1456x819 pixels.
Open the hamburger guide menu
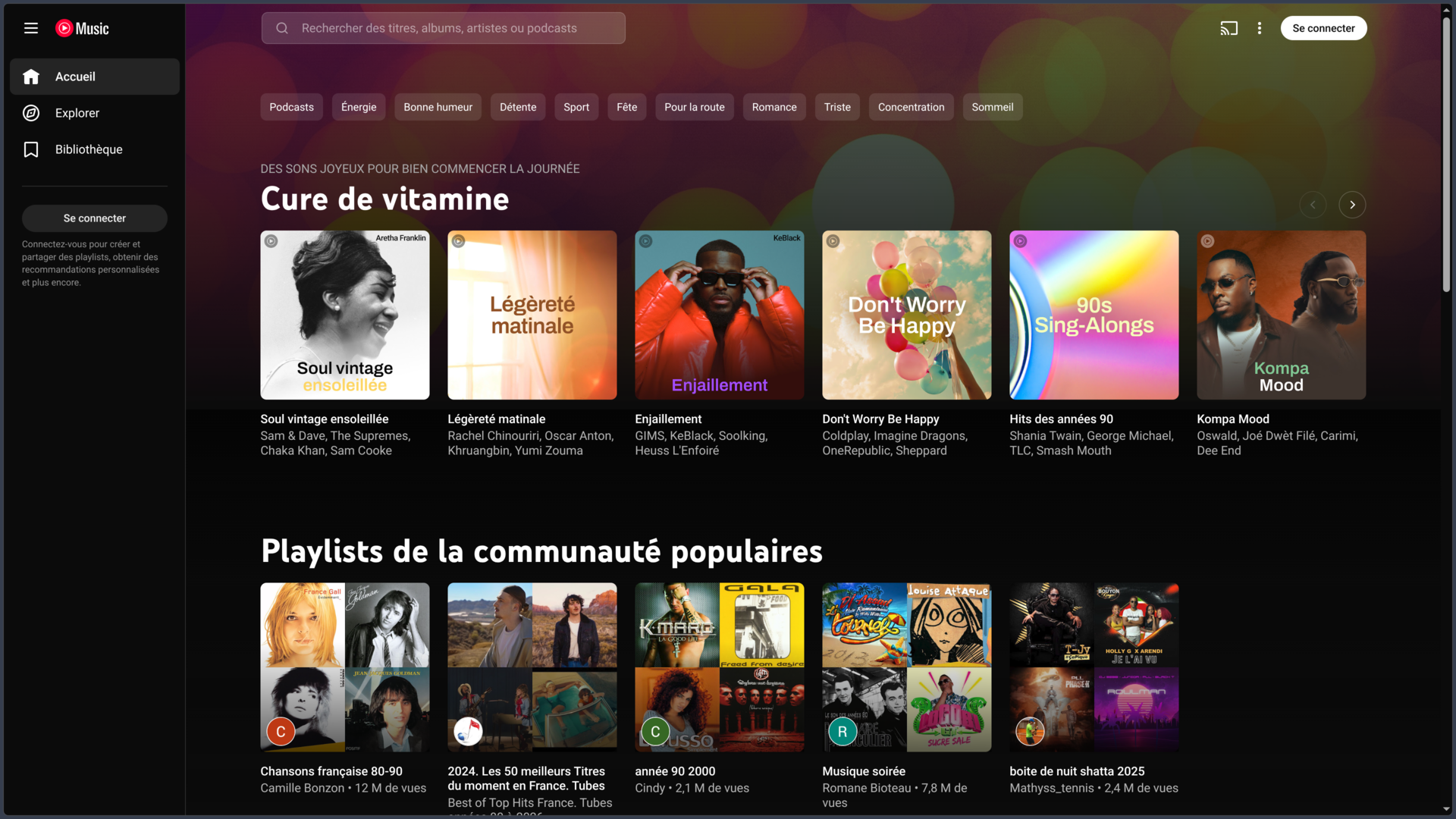pyautogui.click(x=31, y=28)
